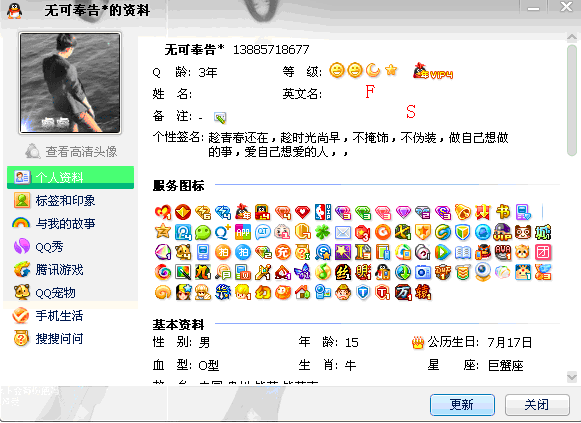Click the remark edit pencil icon
This screenshot has width=581, height=423.
click(220, 118)
